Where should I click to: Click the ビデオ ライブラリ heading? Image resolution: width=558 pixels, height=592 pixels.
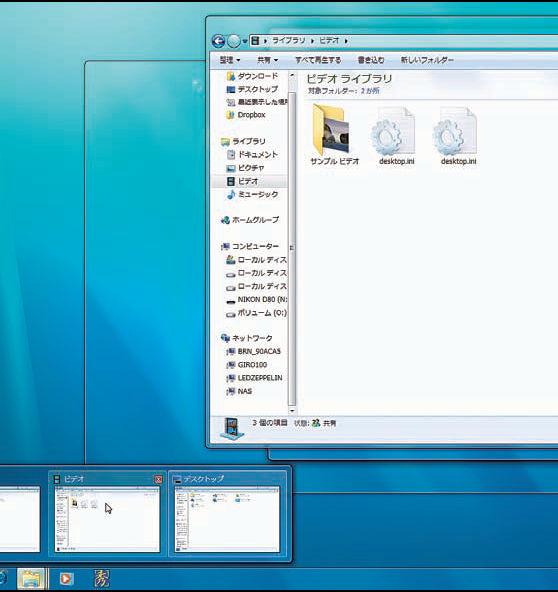pyautogui.click(x=349, y=79)
